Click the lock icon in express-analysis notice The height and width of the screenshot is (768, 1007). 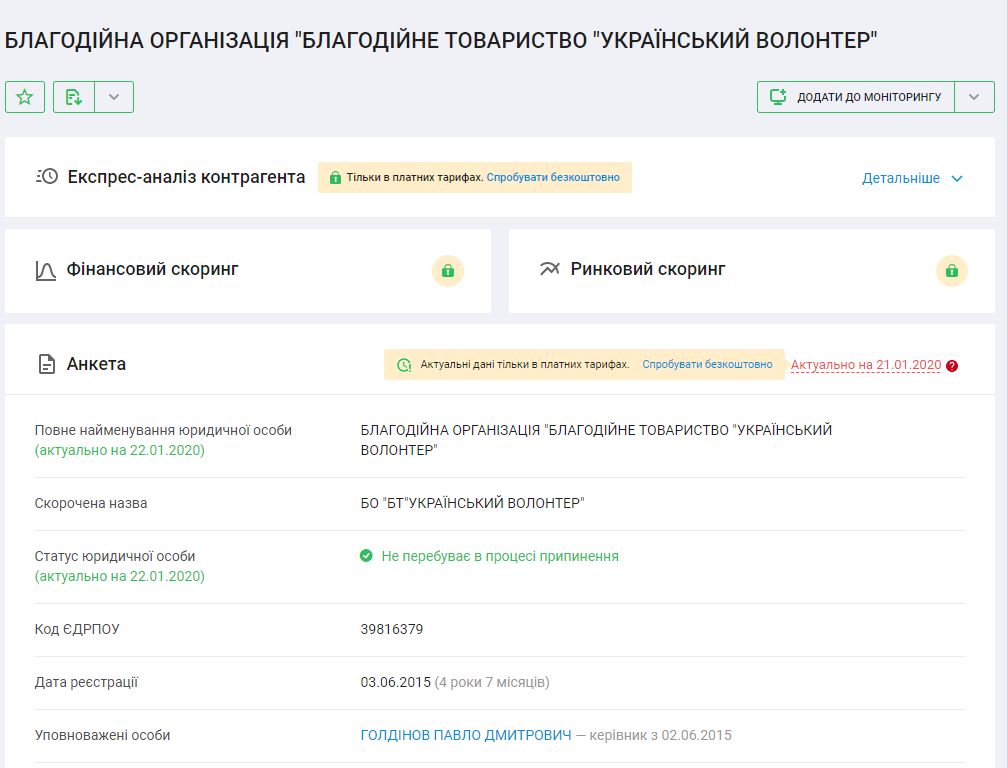point(335,177)
